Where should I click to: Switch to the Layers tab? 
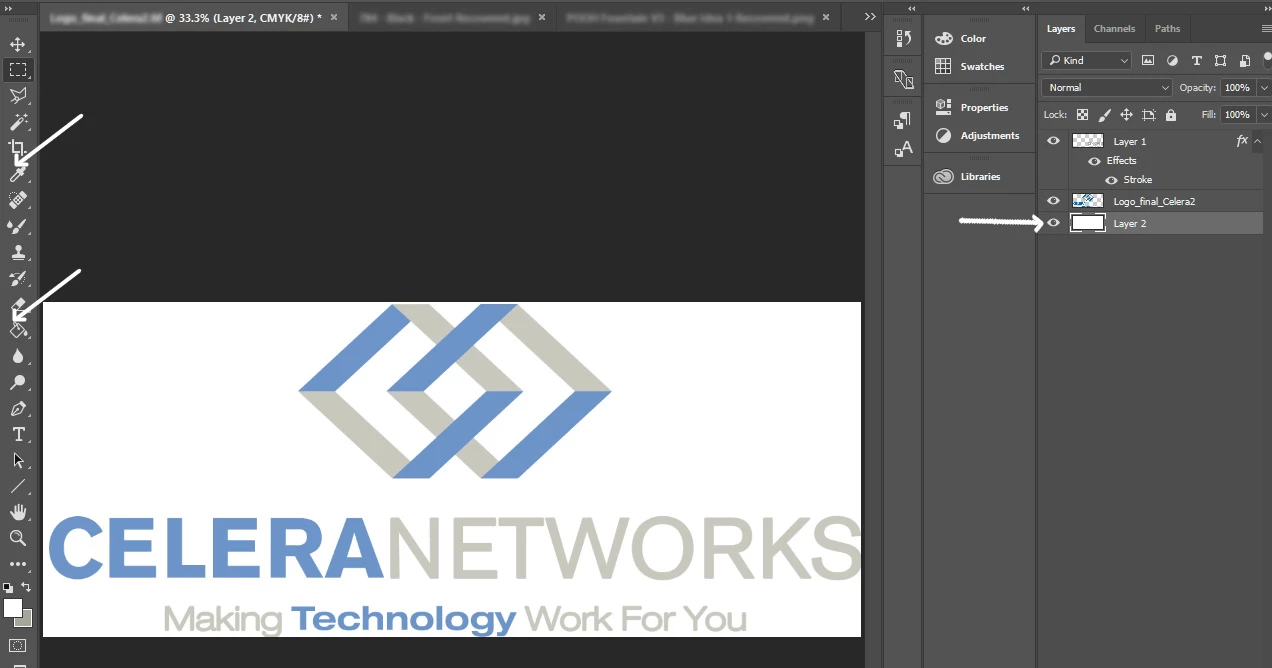(x=1061, y=29)
